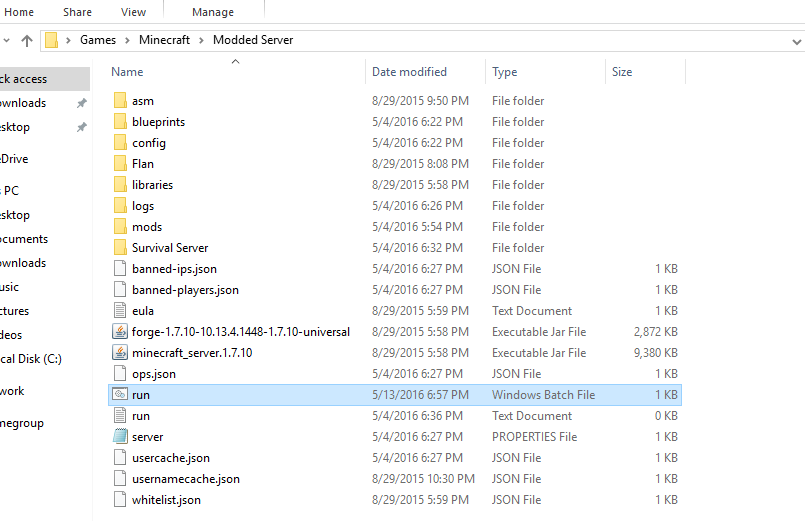Screen dimensions: 805x521
Task: Select the minecraft_server.1.7.10 file name
Action: [192, 353]
